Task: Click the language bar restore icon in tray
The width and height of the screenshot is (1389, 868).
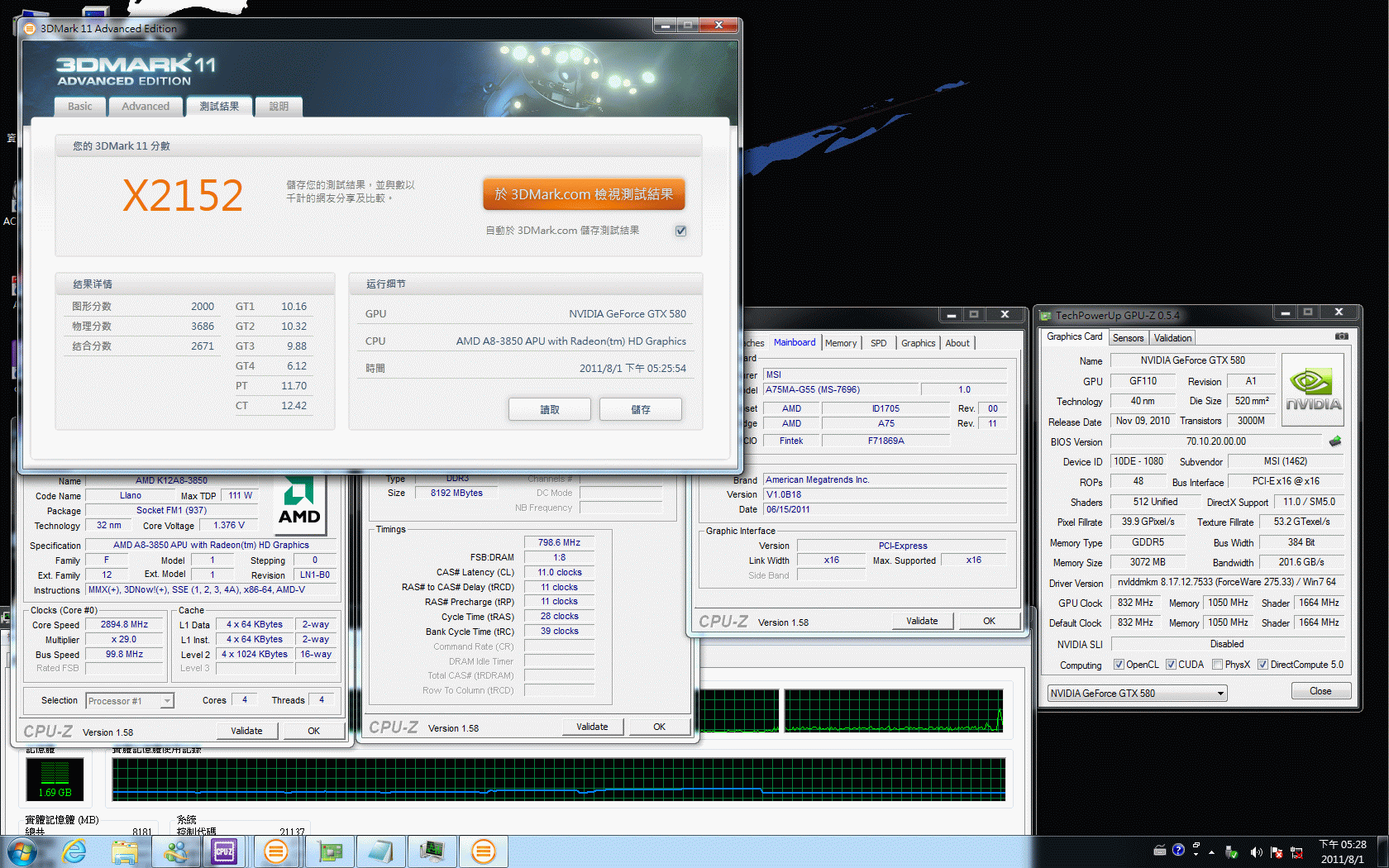Action: coord(1196,845)
